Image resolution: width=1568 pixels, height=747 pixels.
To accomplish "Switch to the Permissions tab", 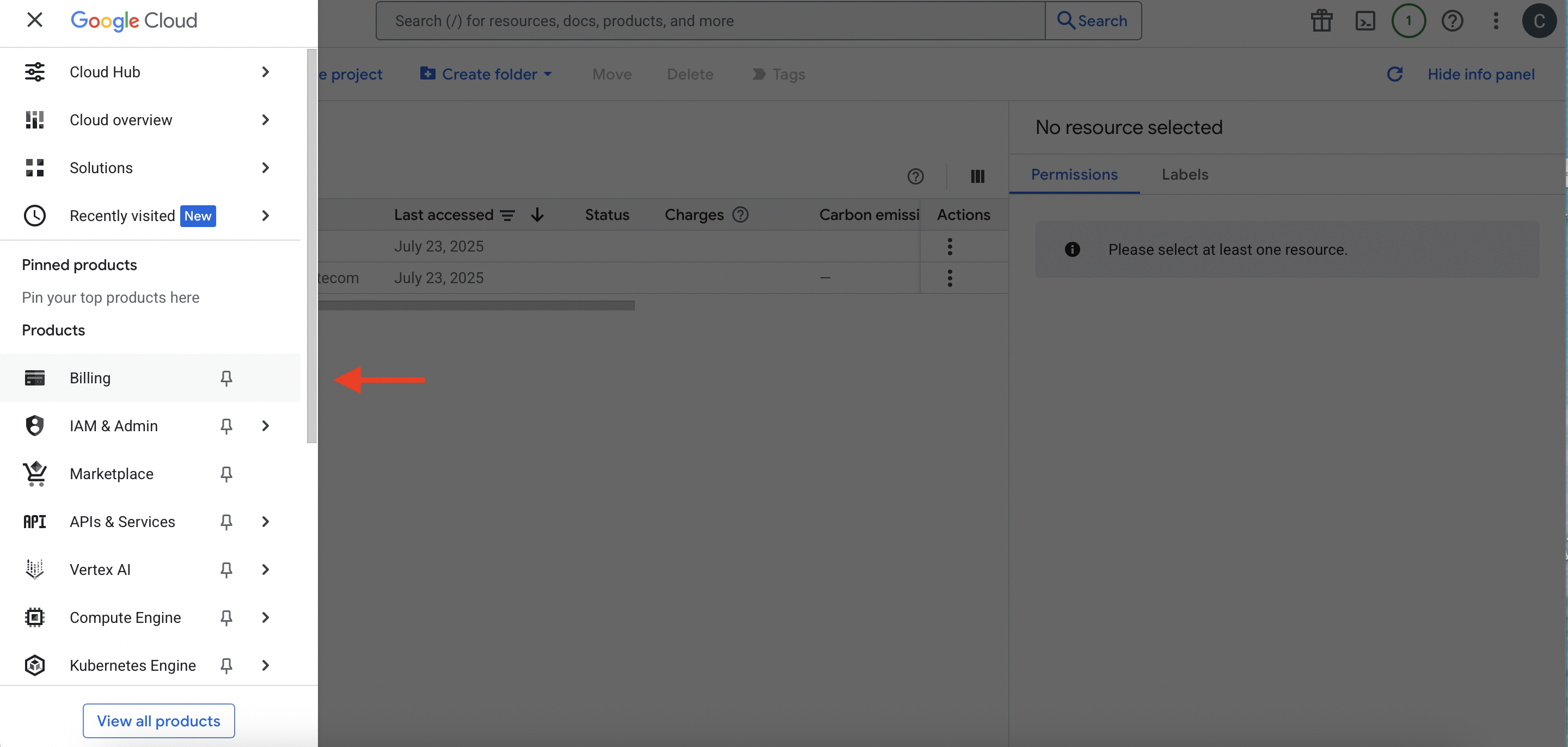I will click(x=1074, y=175).
